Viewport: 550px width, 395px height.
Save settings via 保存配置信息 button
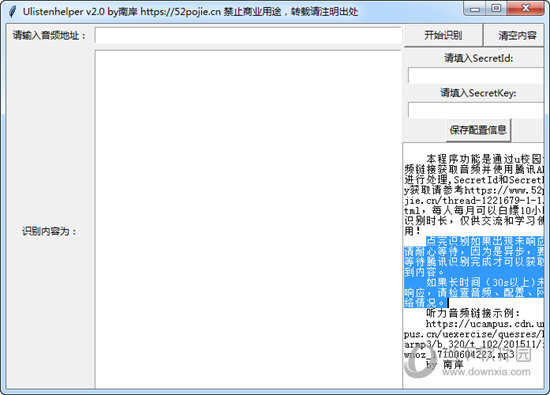pos(478,130)
